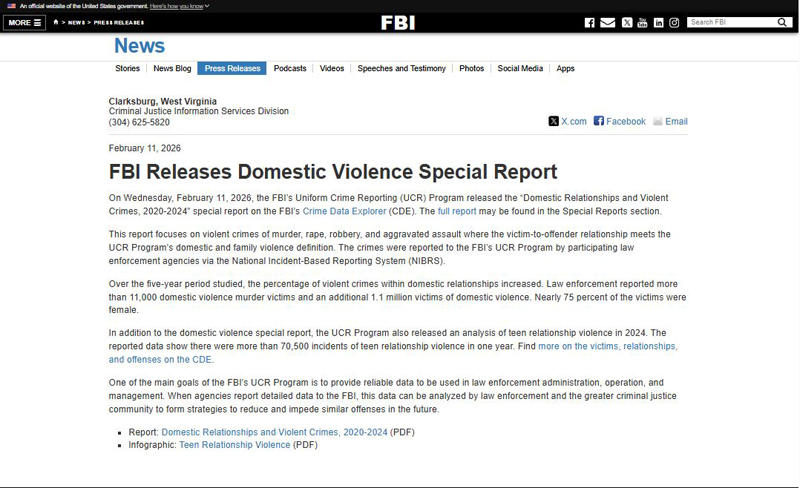Viewport: 800px width, 488px height.
Task: Click the search magnifier icon
Action: (782, 22)
